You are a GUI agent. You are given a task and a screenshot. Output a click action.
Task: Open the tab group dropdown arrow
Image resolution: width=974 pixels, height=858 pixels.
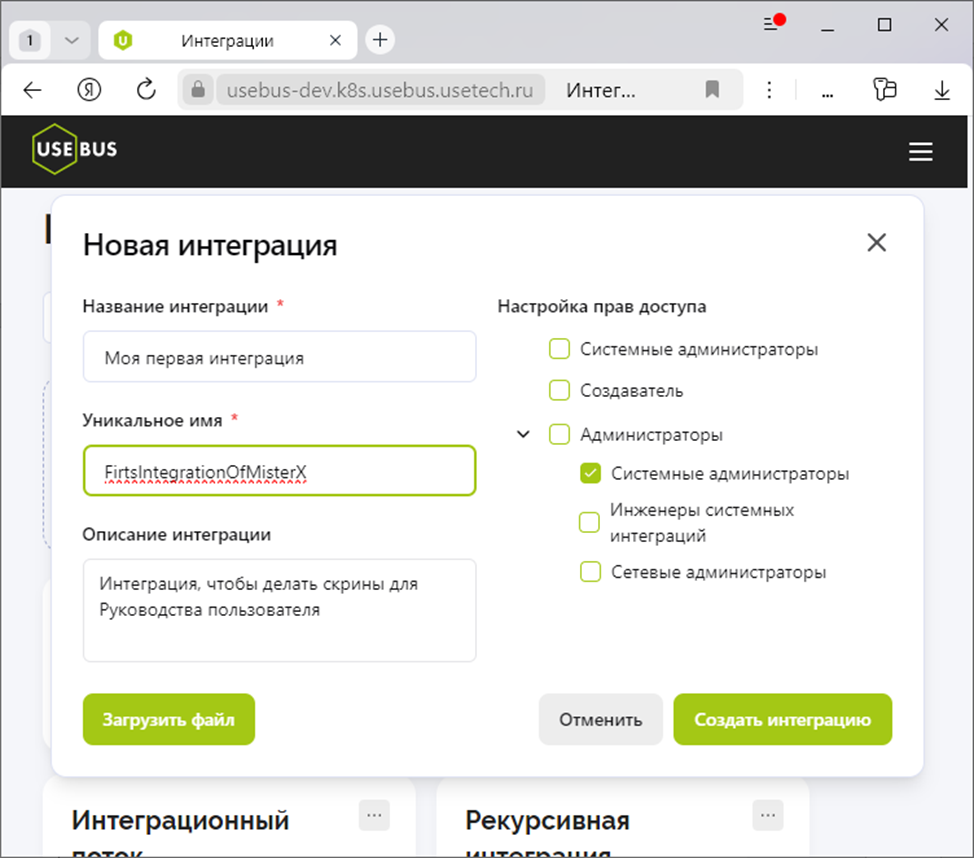[68, 39]
